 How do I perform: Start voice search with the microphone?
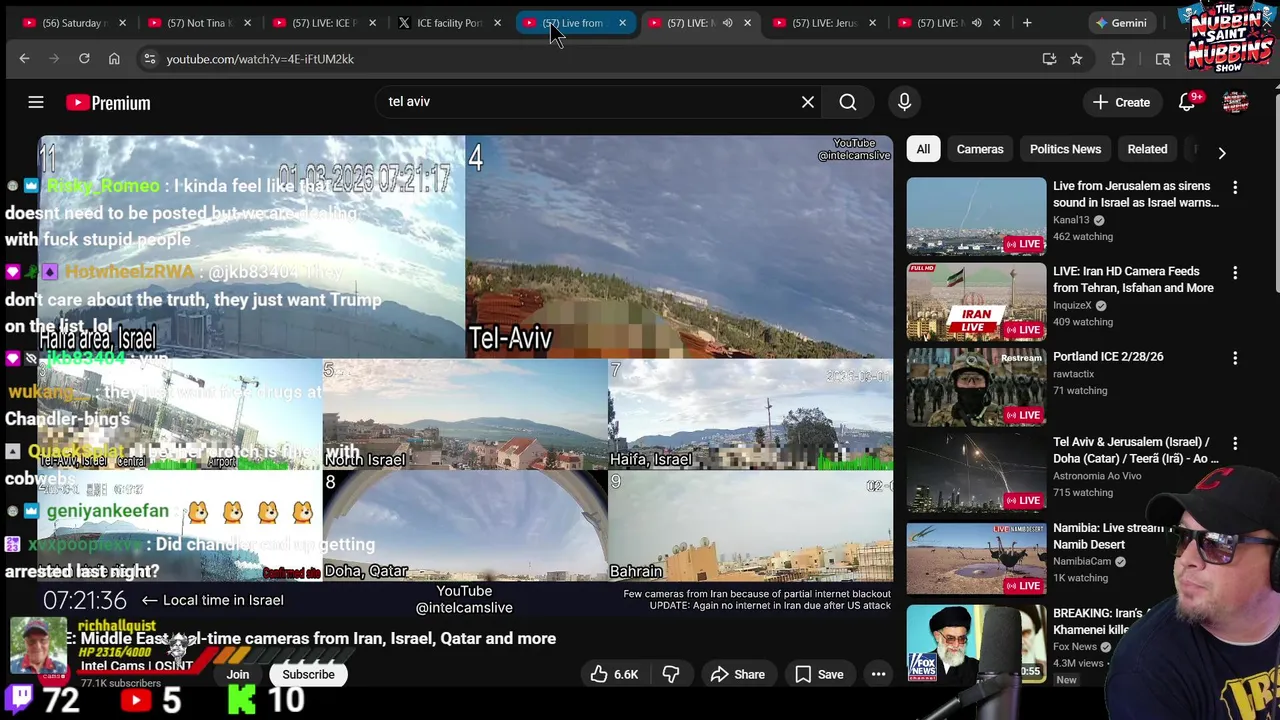pyautogui.click(x=904, y=102)
